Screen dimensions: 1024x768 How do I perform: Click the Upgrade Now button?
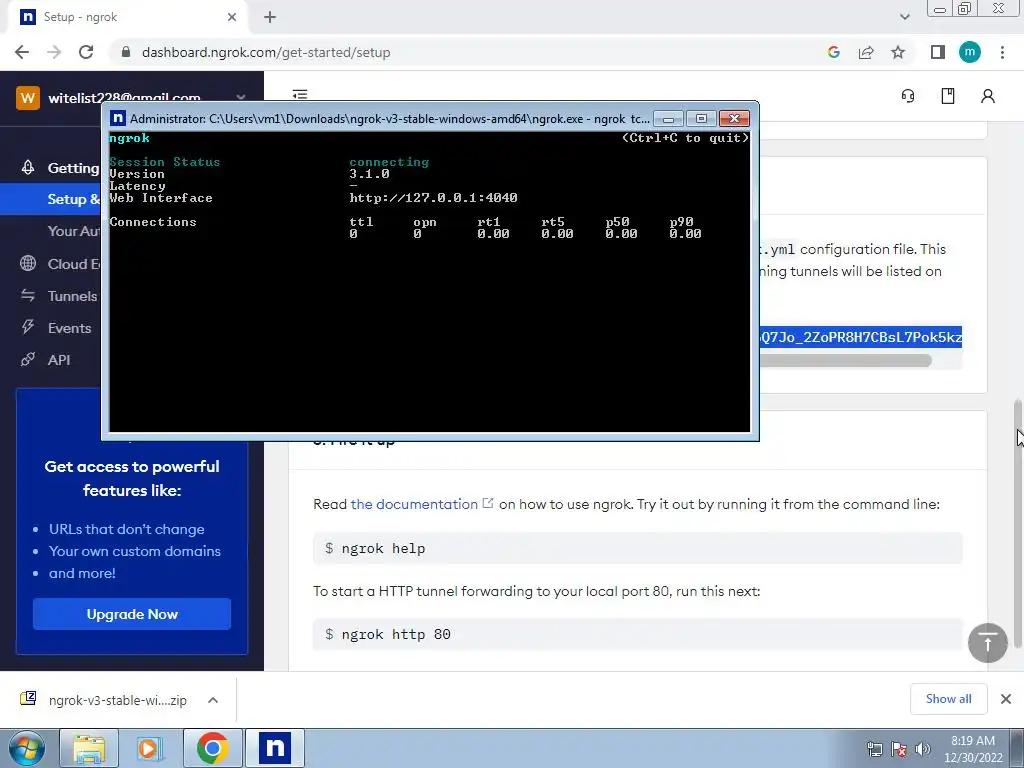tap(132, 614)
